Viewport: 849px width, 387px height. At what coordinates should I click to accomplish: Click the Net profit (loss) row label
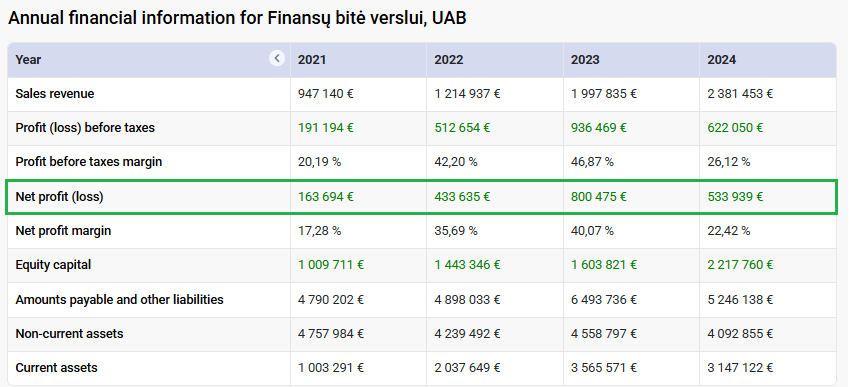[59, 197]
